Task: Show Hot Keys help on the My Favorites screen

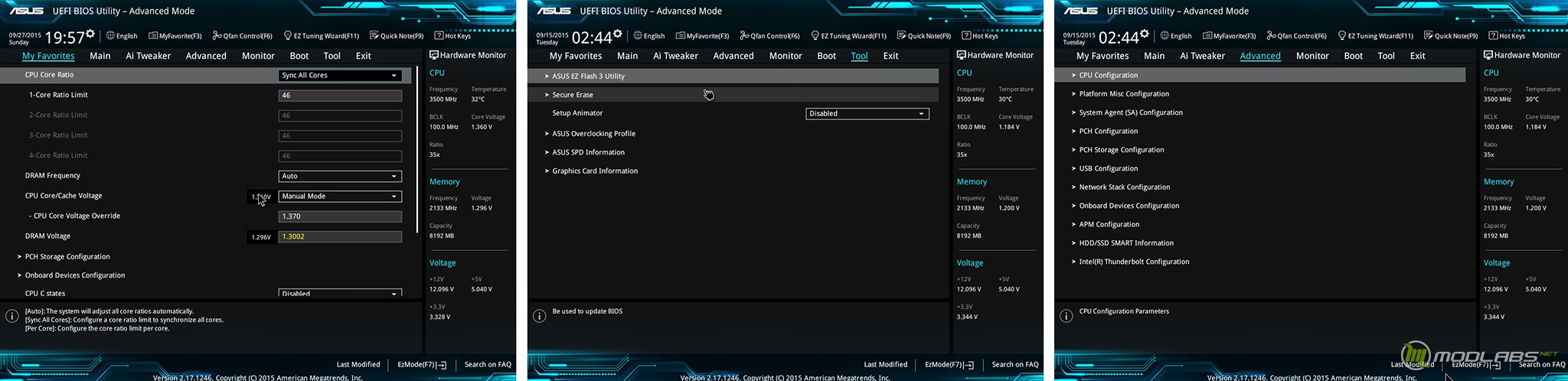Action: pyautogui.click(x=452, y=36)
